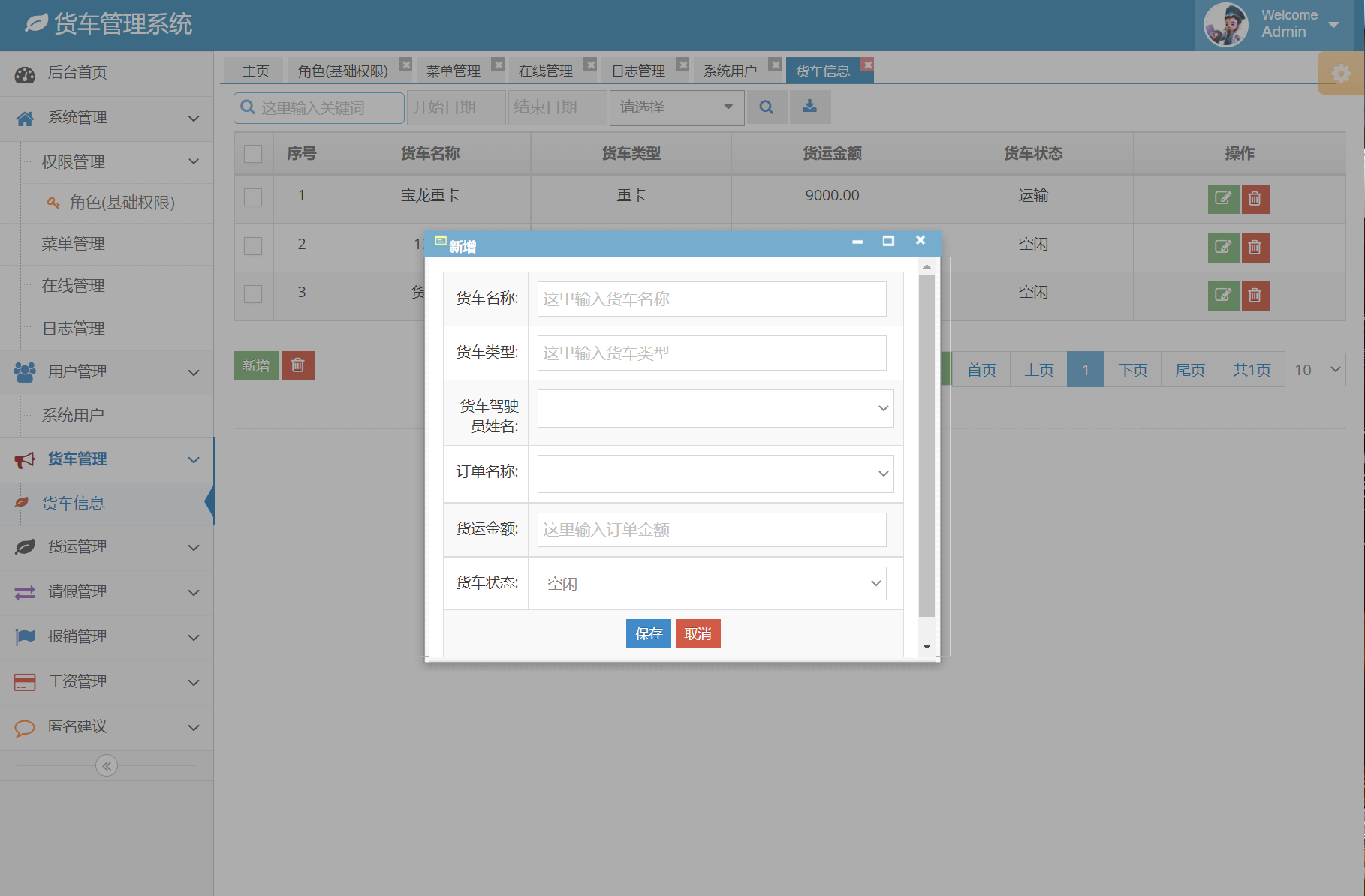Check the checkbox for row 2
Image resolution: width=1365 pixels, height=896 pixels.
253,248
